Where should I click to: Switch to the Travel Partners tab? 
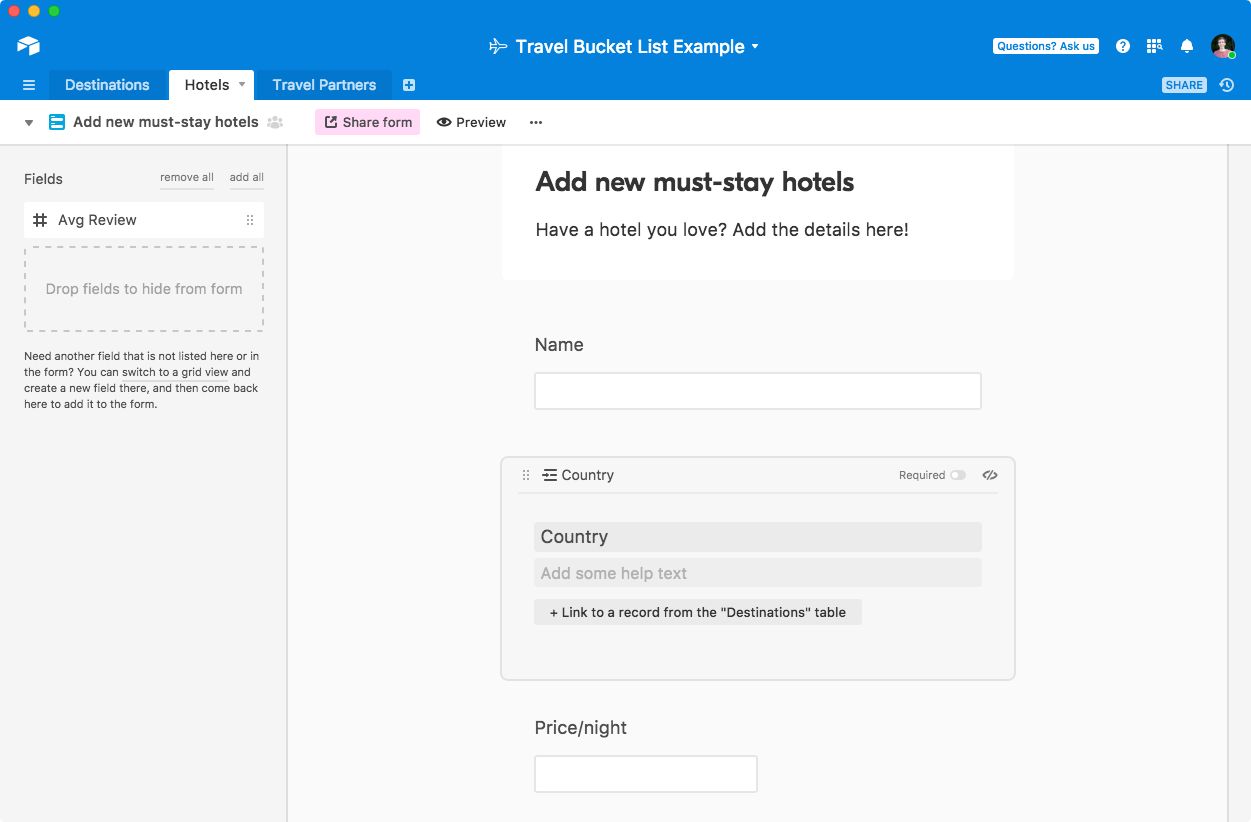coord(324,85)
